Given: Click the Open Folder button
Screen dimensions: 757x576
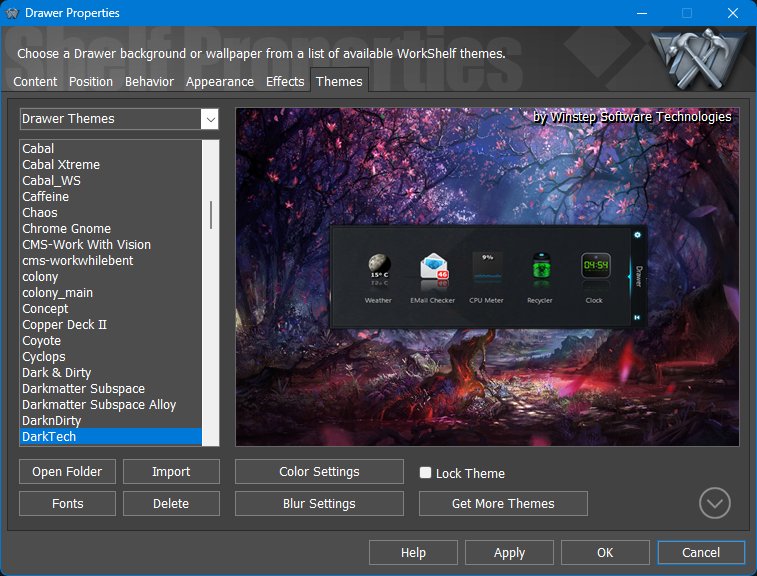Looking at the screenshot, I should tap(67, 471).
